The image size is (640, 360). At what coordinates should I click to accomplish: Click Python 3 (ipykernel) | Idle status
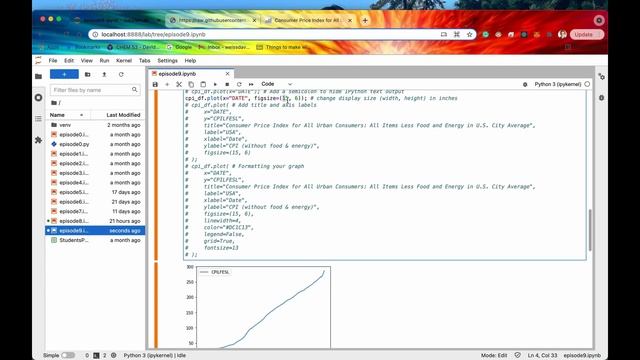(x=155, y=355)
